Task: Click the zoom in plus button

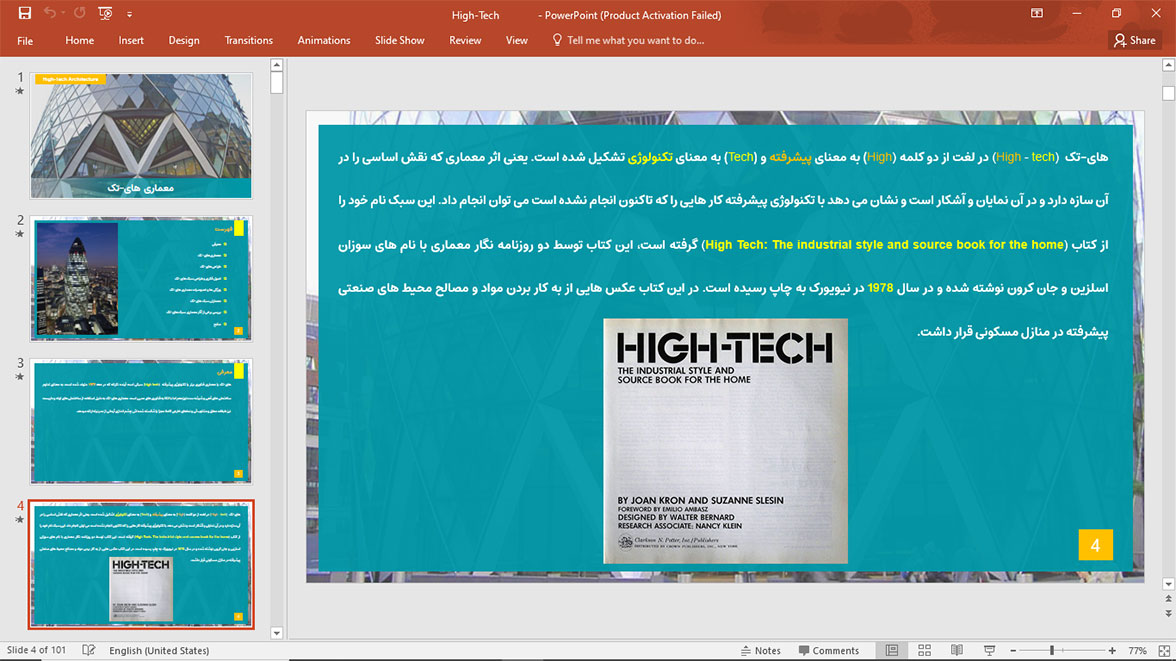Action: (1112, 650)
